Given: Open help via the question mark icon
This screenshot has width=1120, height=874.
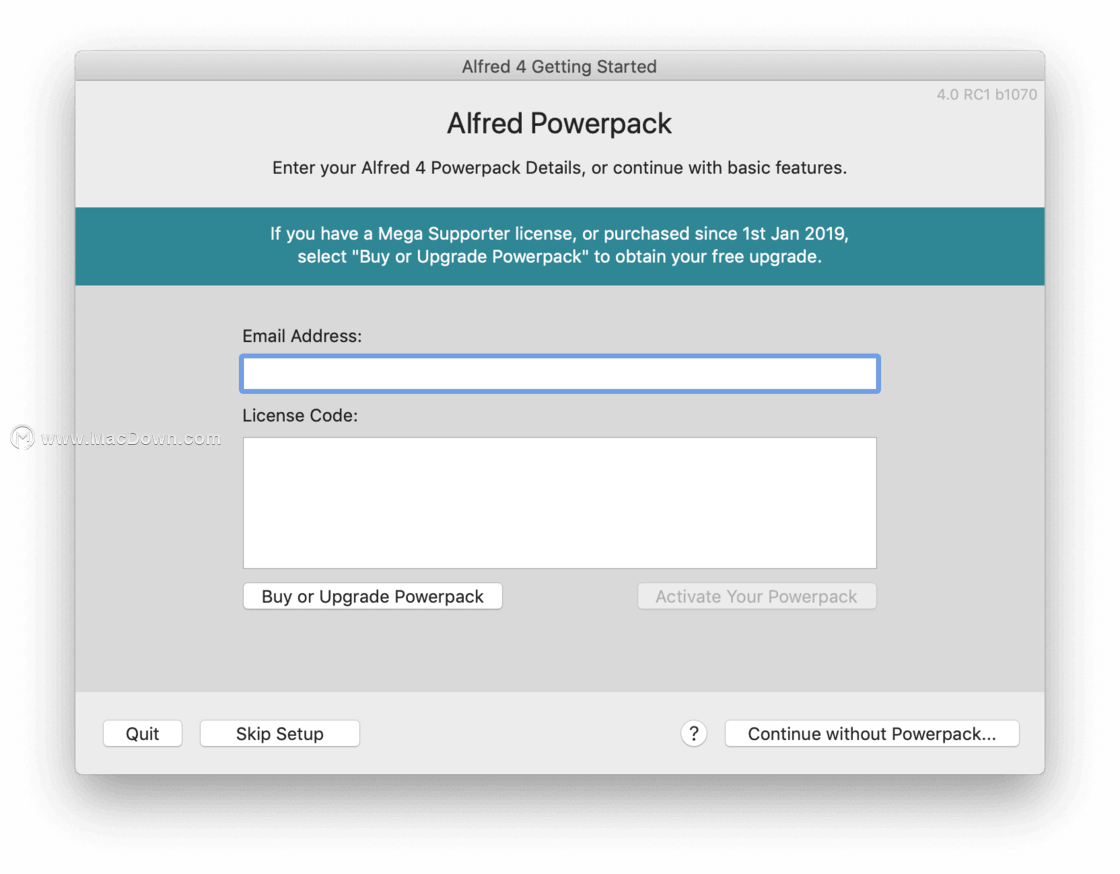Looking at the screenshot, I should 694,733.
